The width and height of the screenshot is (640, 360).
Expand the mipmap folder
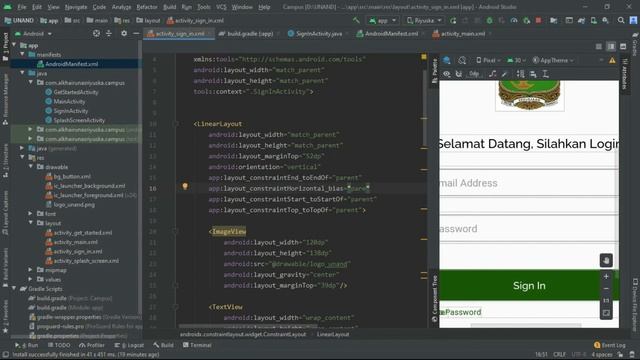31,270
